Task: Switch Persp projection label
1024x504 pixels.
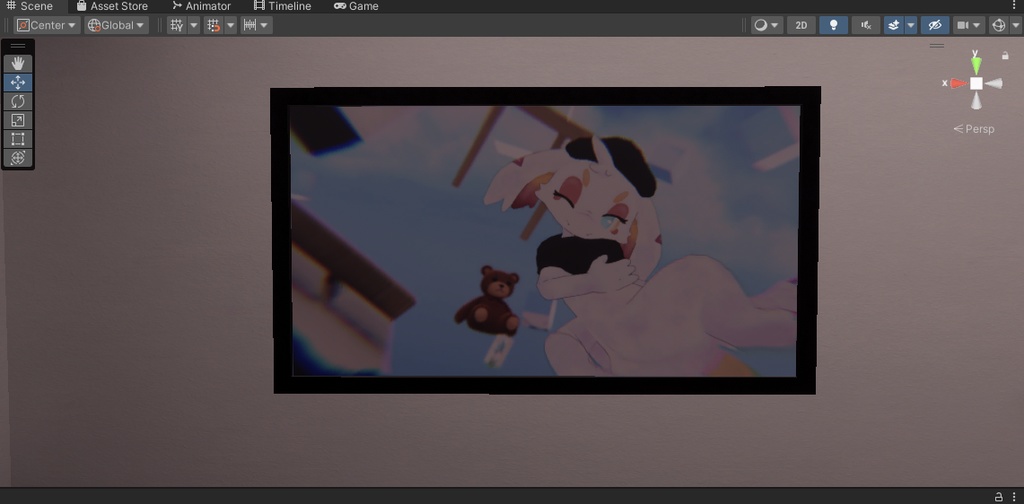Action: pos(974,129)
